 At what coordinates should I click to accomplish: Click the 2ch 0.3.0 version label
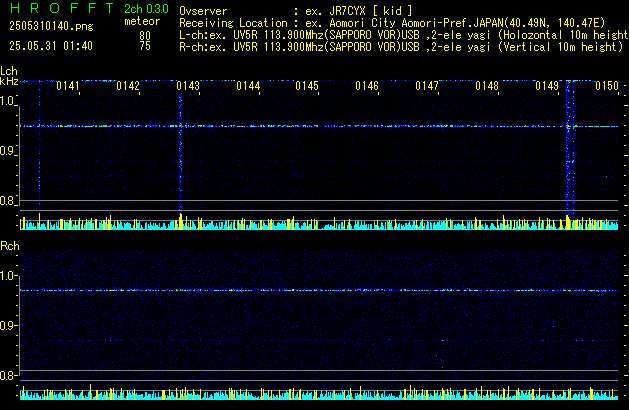click(146, 9)
